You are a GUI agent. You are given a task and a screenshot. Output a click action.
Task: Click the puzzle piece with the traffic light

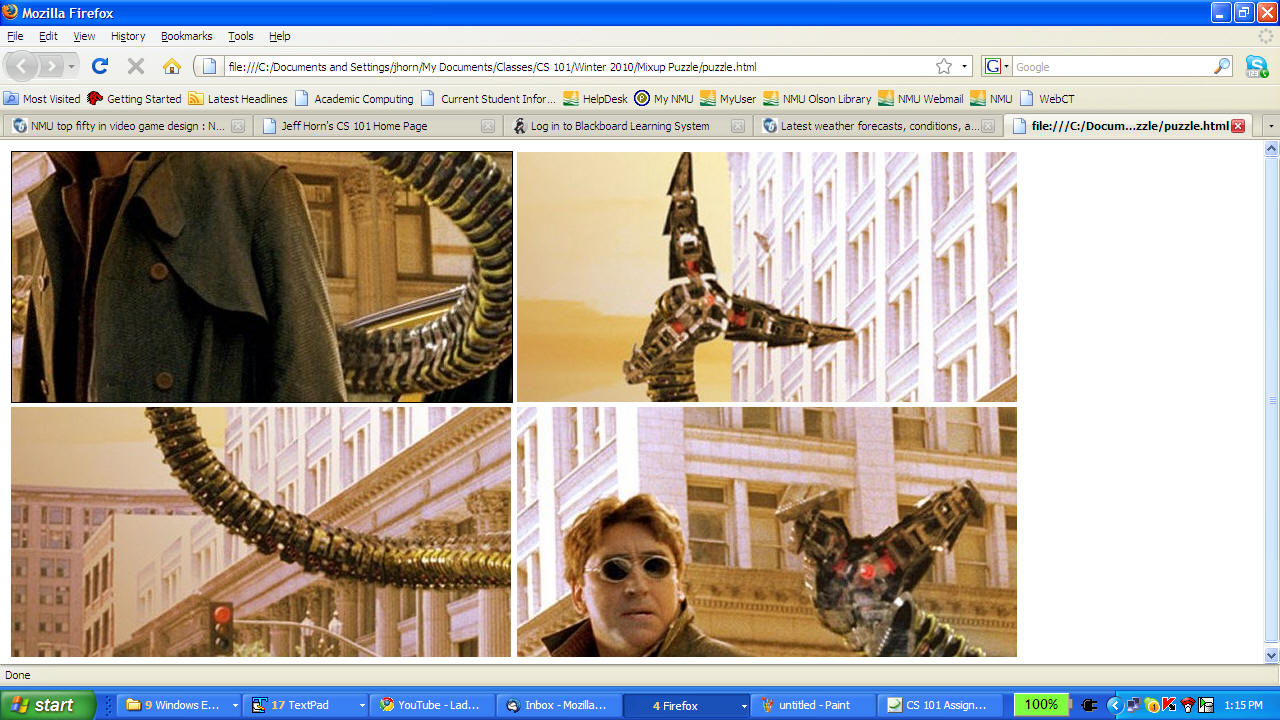(261, 532)
